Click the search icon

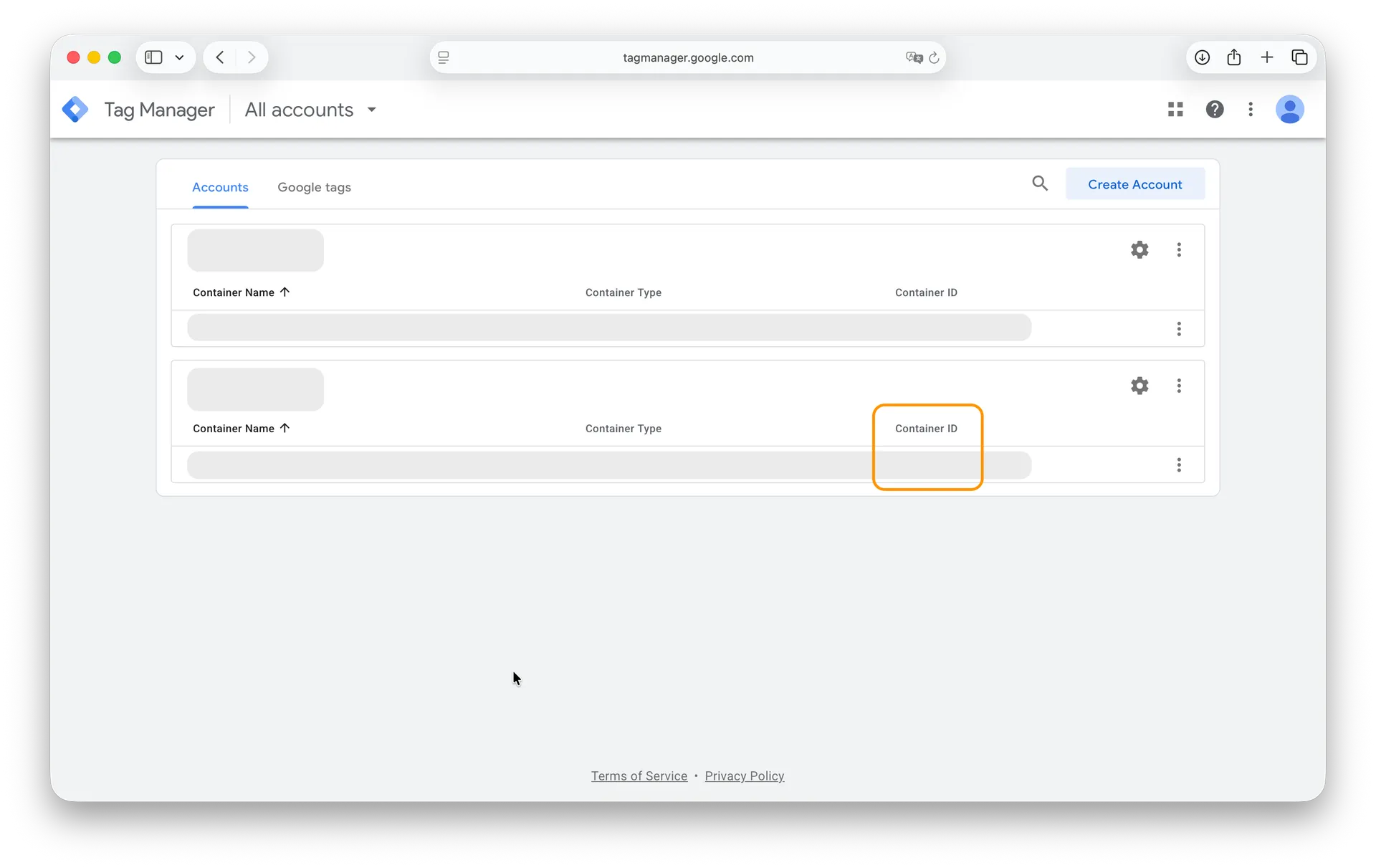click(1040, 183)
